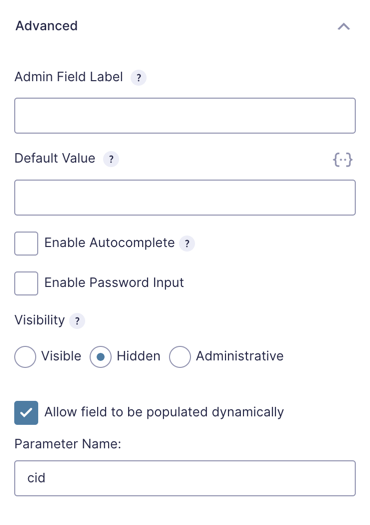The width and height of the screenshot is (370, 525).
Task: Click the 'Administrative' option label text
Action: point(240,356)
